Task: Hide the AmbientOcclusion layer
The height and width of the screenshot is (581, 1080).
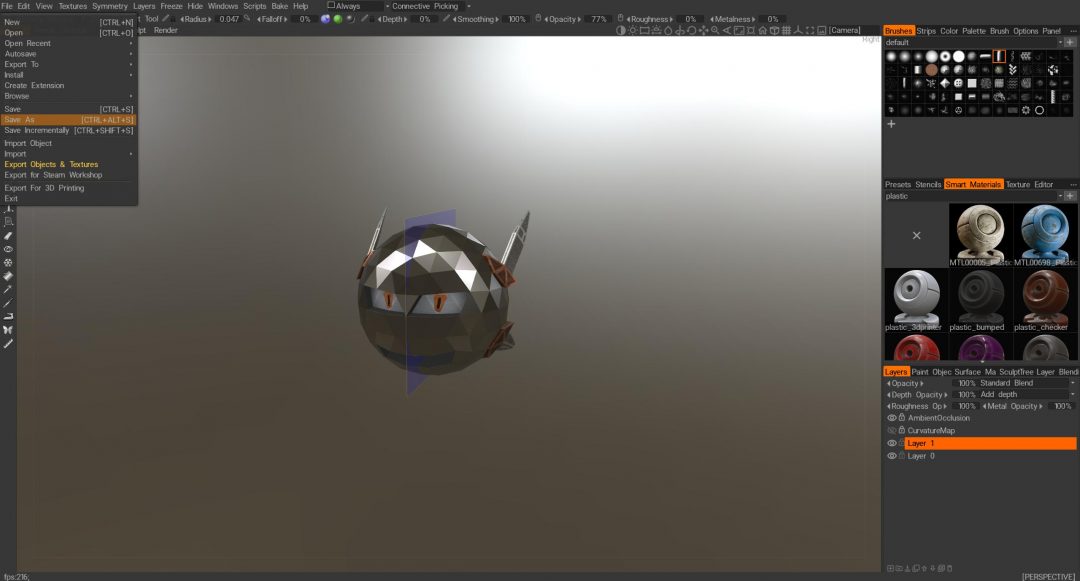Action: [x=892, y=418]
